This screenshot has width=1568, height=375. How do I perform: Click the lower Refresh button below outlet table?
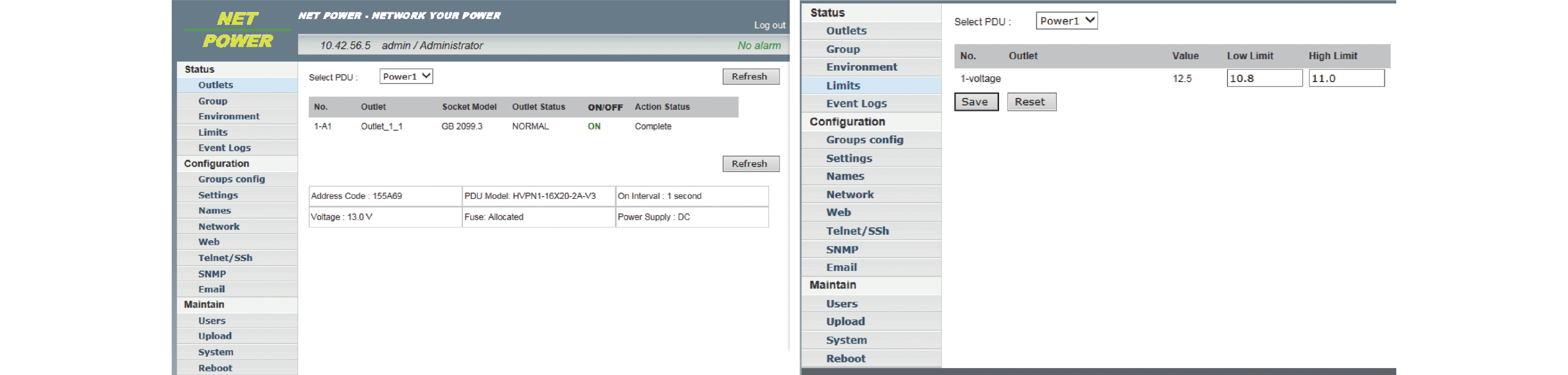(x=751, y=164)
